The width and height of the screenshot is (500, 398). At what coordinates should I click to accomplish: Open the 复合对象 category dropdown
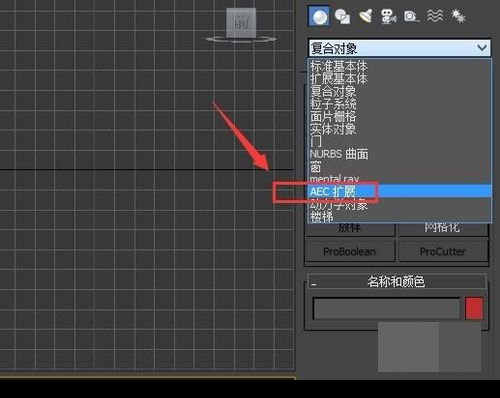[x=399, y=48]
